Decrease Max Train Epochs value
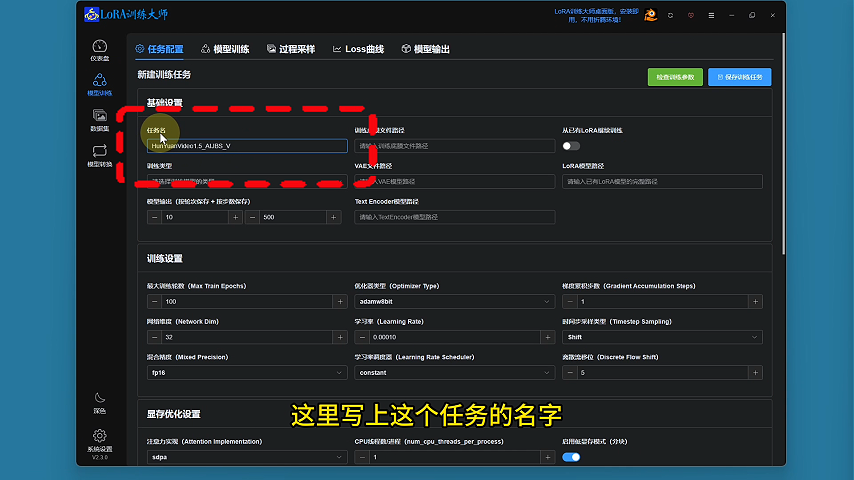Image resolution: width=854 pixels, height=480 pixels. [154, 302]
